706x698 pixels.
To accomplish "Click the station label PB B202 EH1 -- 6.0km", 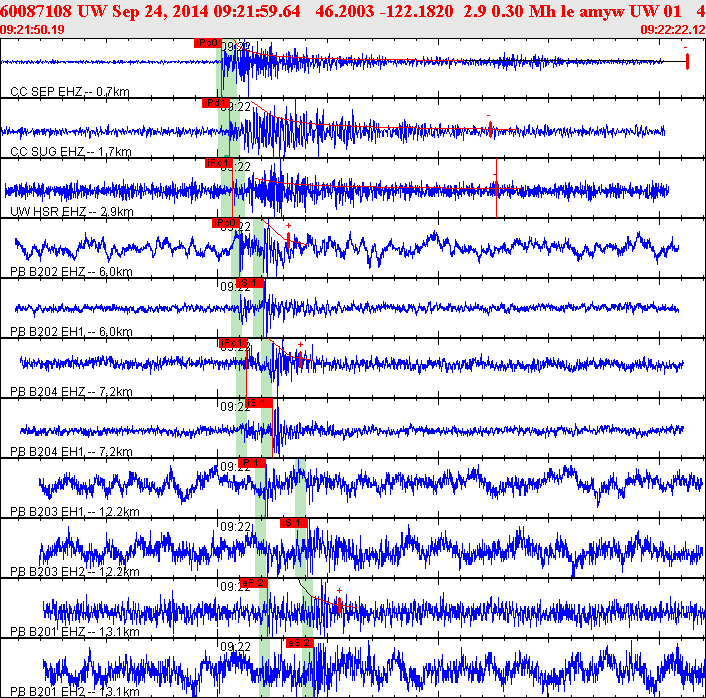I will (x=71, y=332).
